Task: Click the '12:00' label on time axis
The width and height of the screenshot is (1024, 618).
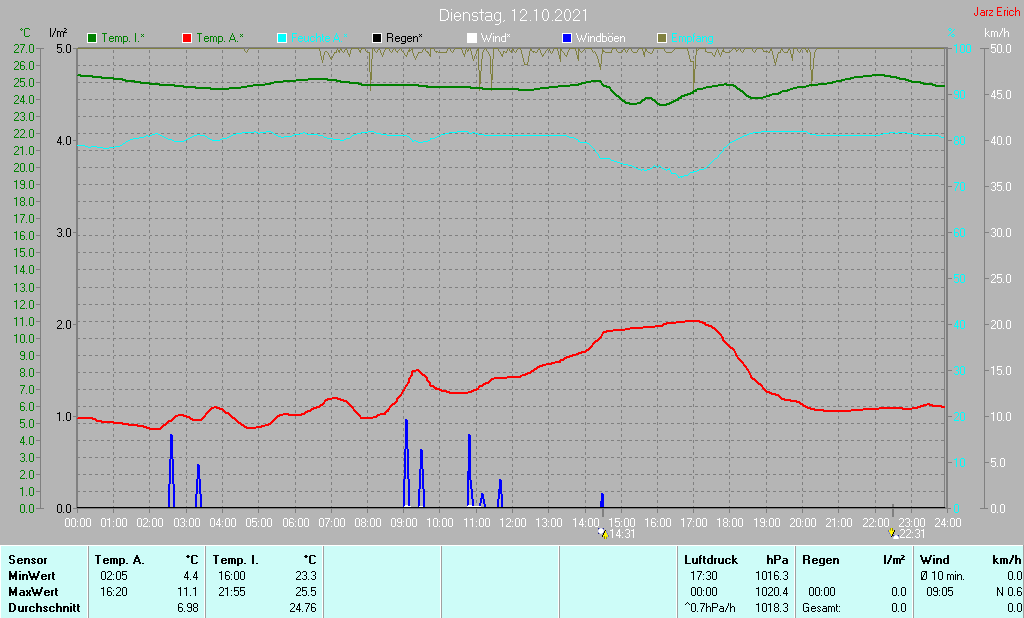Action: (513, 523)
